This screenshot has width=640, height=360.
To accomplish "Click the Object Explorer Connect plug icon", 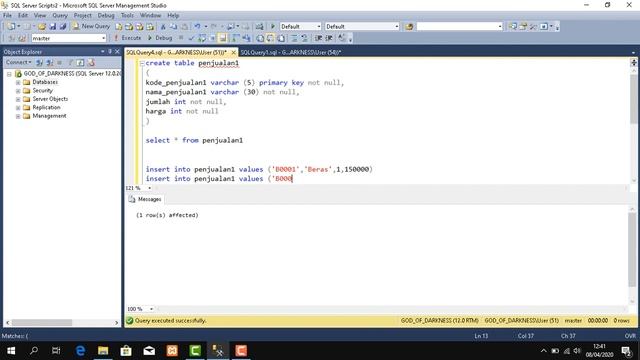I will coord(39,62).
